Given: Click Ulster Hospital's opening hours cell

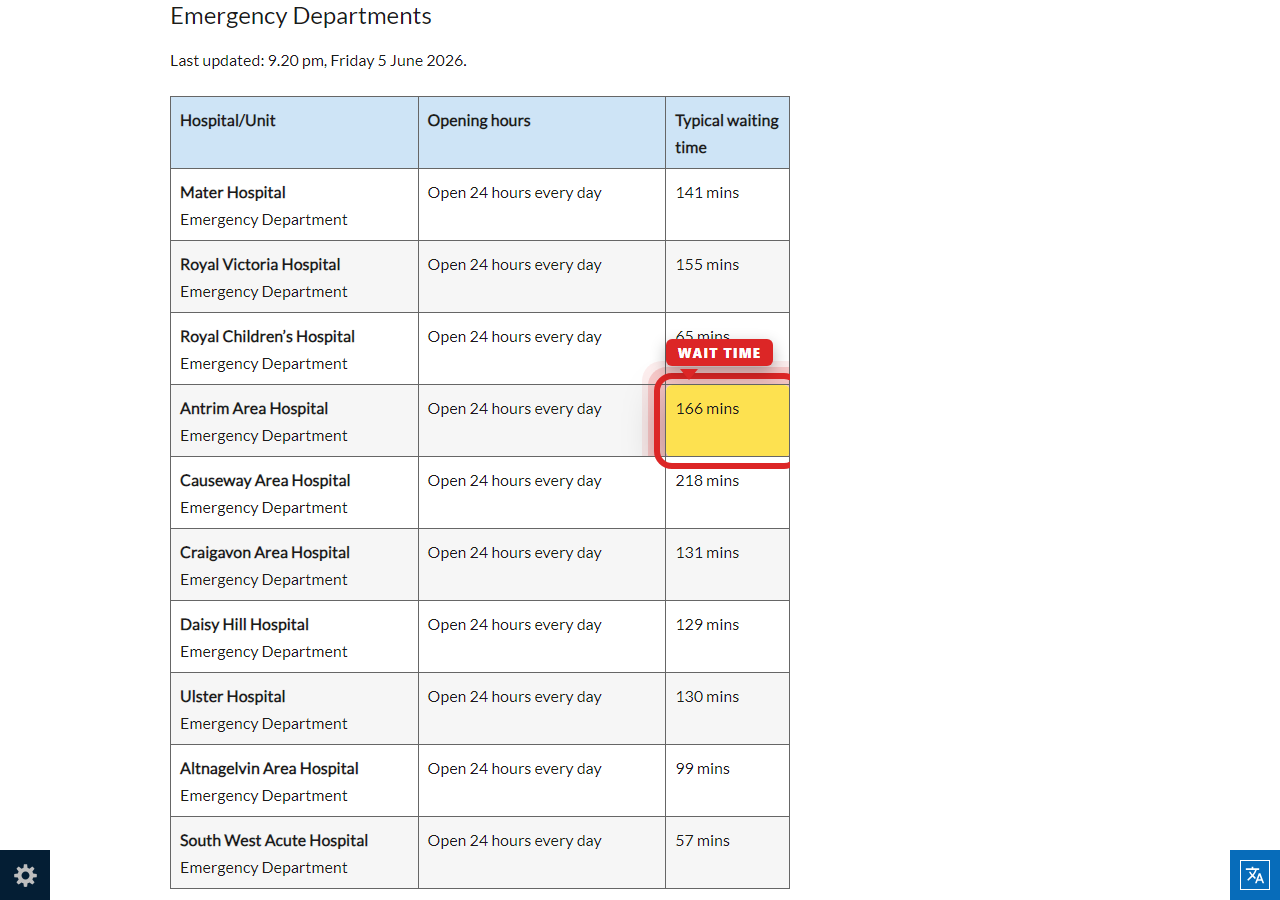Looking at the screenshot, I should [x=542, y=708].
